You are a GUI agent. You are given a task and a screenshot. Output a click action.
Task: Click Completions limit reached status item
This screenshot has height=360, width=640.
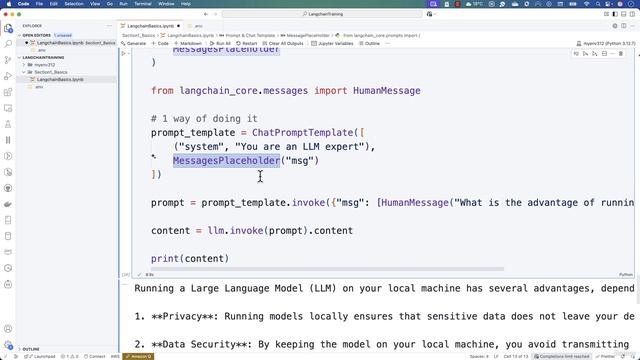coord(562,356)
